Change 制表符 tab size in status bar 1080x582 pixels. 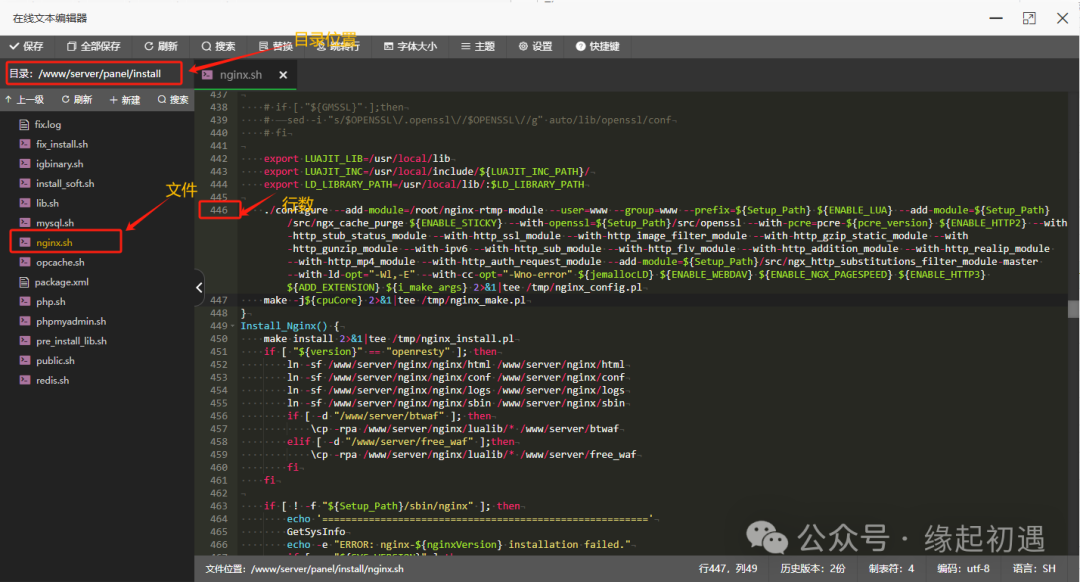(891, 569)
